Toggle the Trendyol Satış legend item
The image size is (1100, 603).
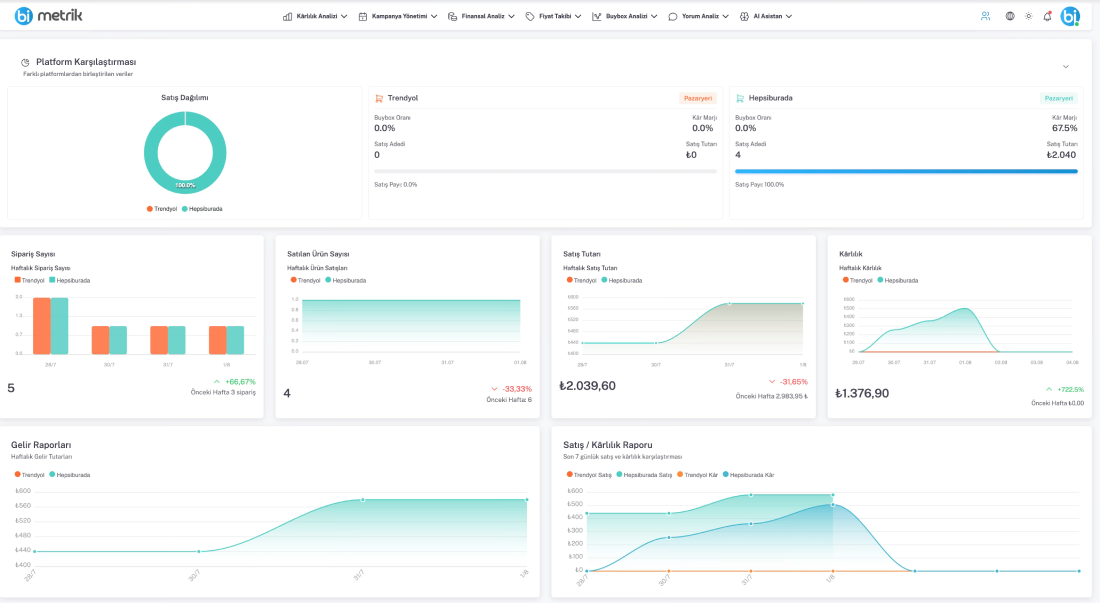[589, 475]
